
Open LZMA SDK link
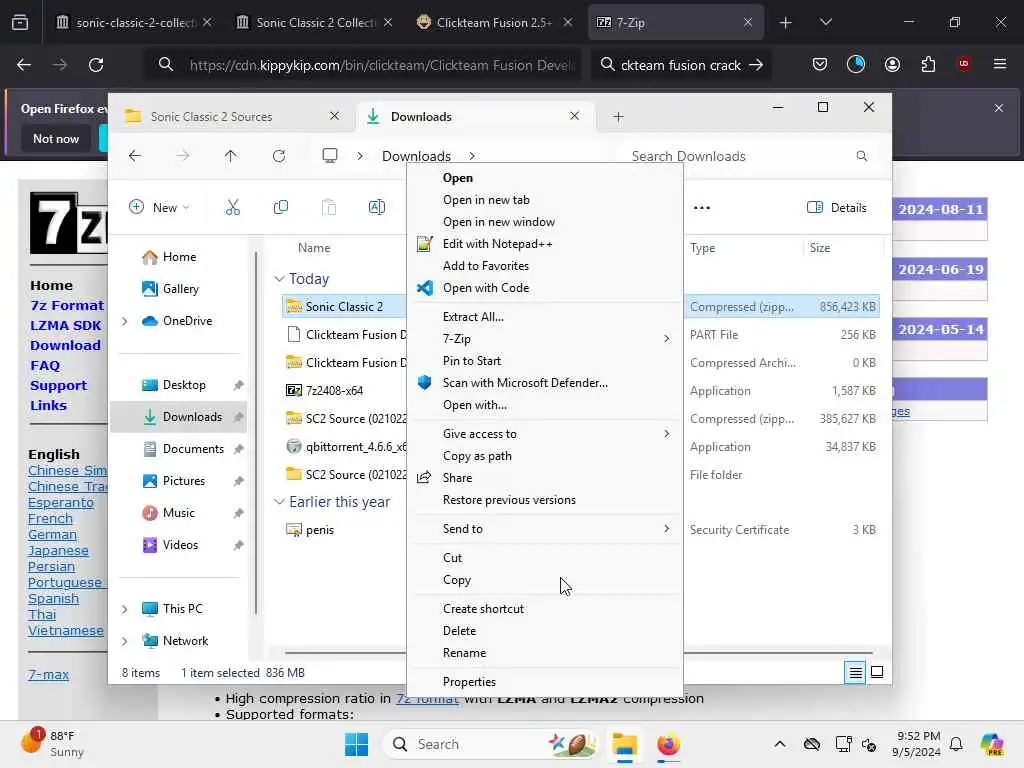point(65,325)
